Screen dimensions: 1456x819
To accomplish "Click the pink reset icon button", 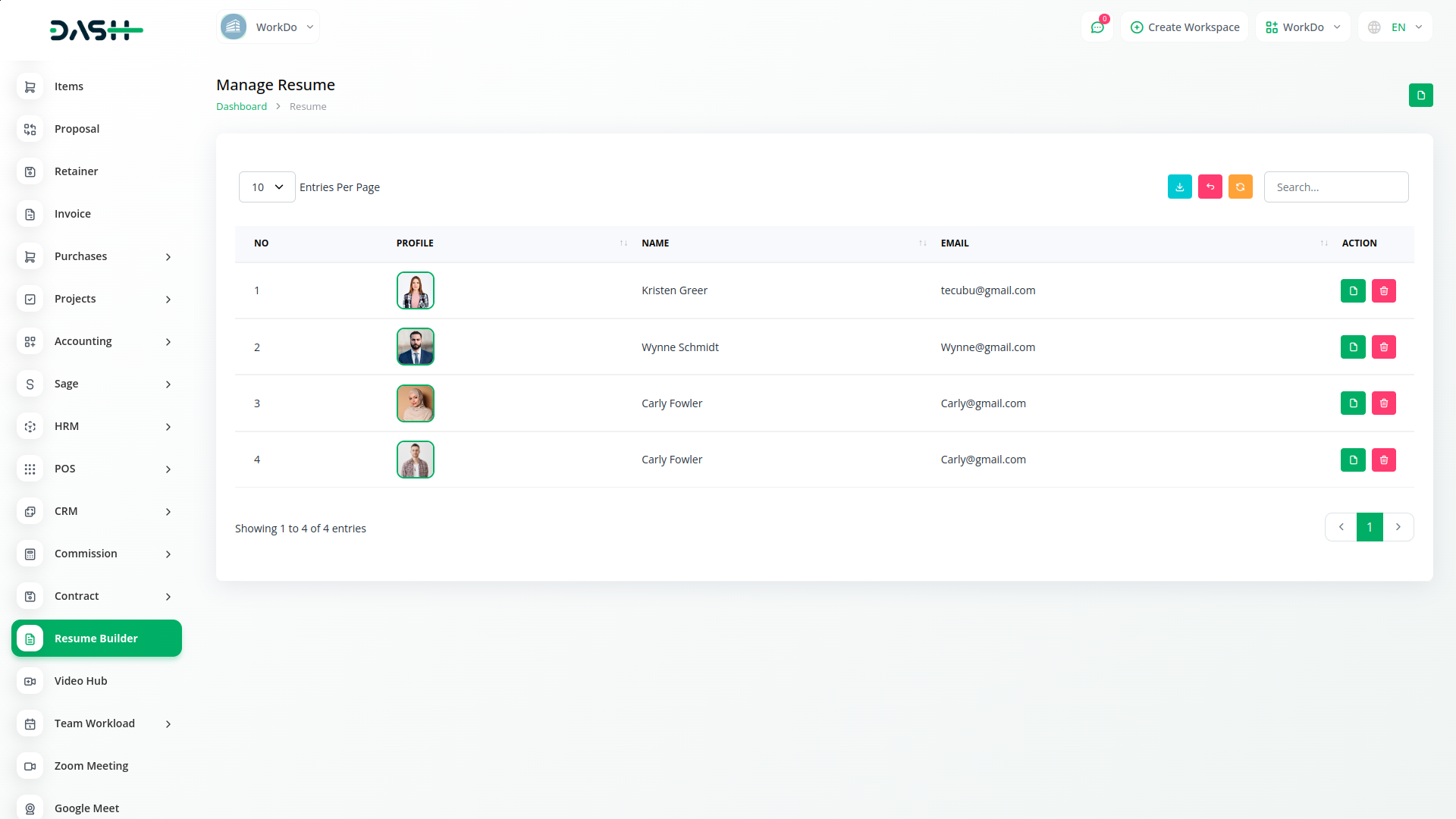I will 1210,187.
